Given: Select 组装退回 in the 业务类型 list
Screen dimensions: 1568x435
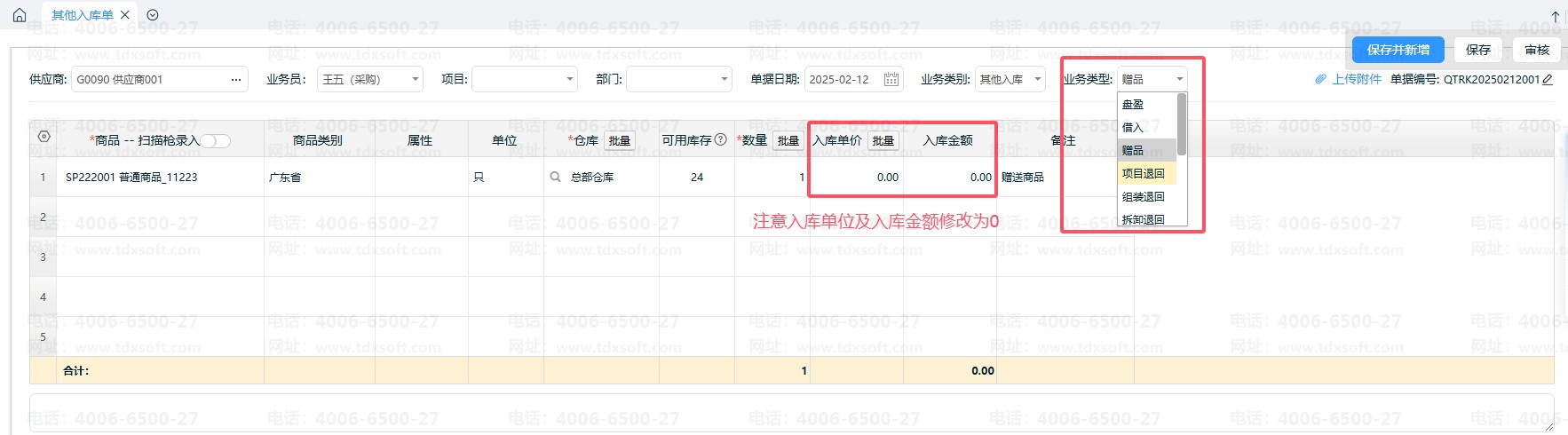Looking at the screenshot, I should point(1146,196).
